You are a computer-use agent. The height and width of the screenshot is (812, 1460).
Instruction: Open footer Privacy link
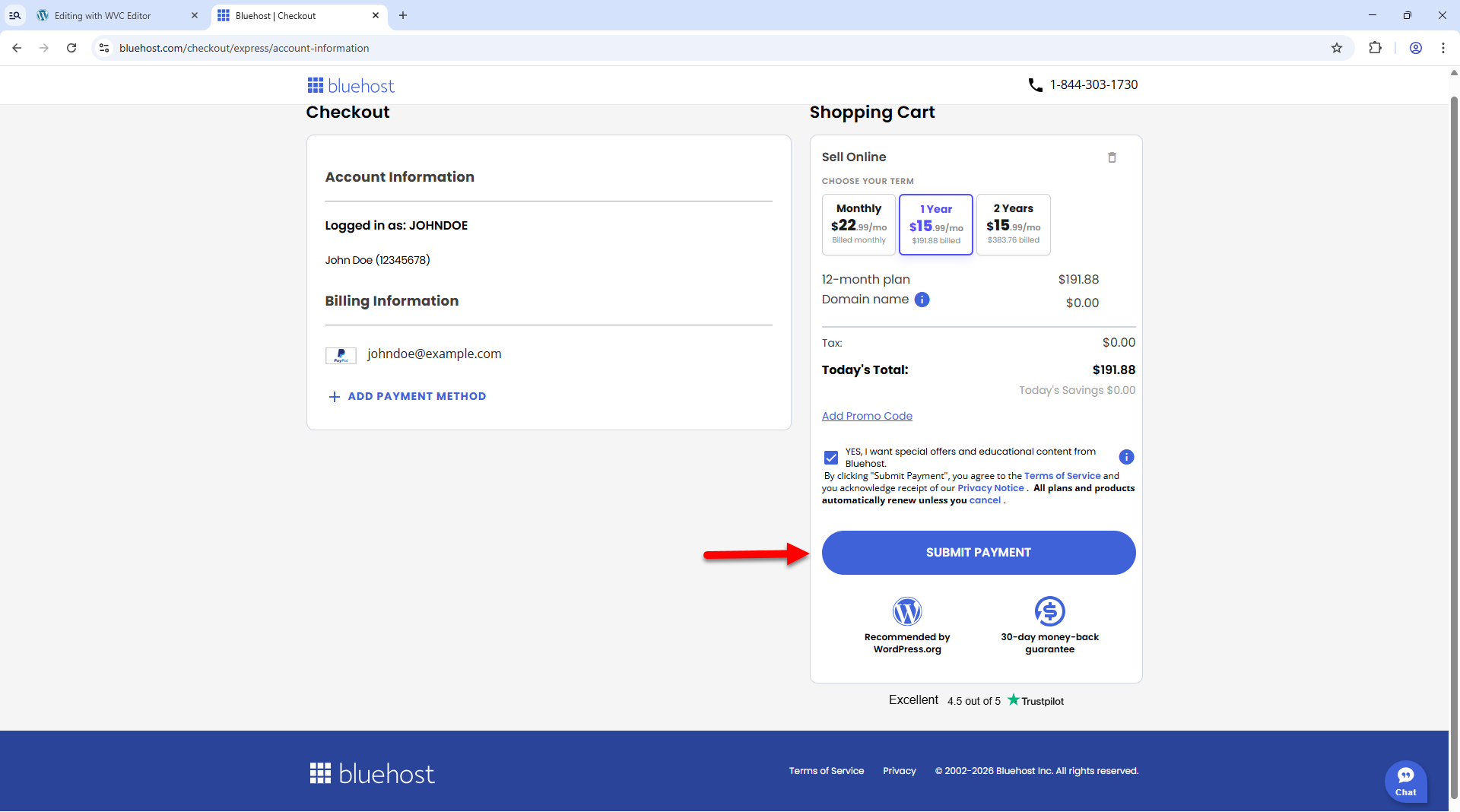900,771
